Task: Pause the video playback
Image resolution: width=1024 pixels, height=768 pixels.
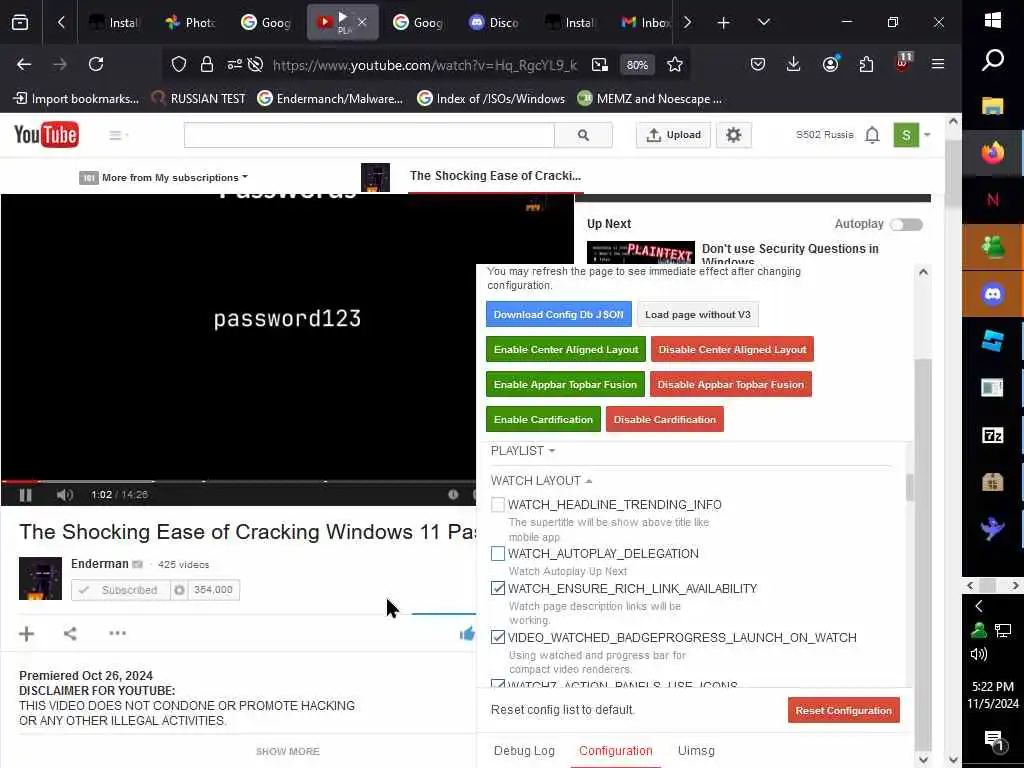Action: coord(25,495)
